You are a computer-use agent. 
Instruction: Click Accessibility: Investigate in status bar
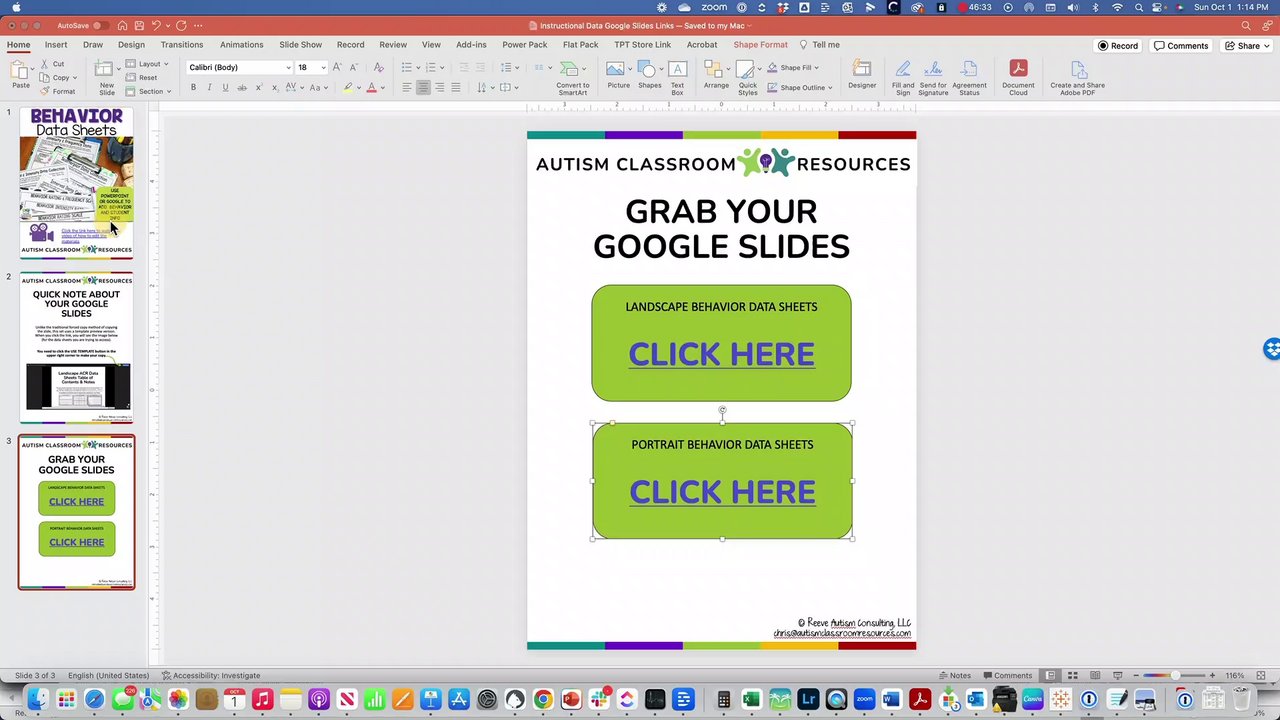pos(211,676)
